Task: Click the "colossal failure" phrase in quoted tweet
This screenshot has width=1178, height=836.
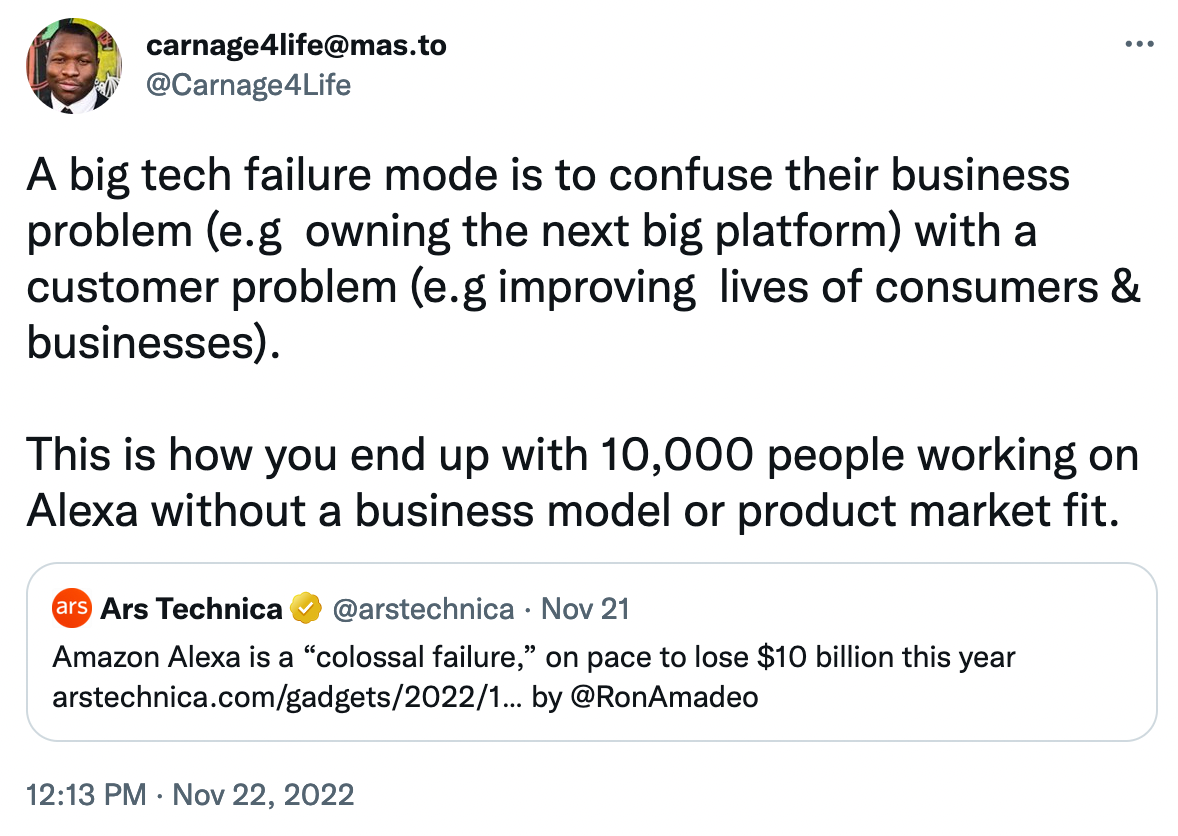Action: coord(418,657)
